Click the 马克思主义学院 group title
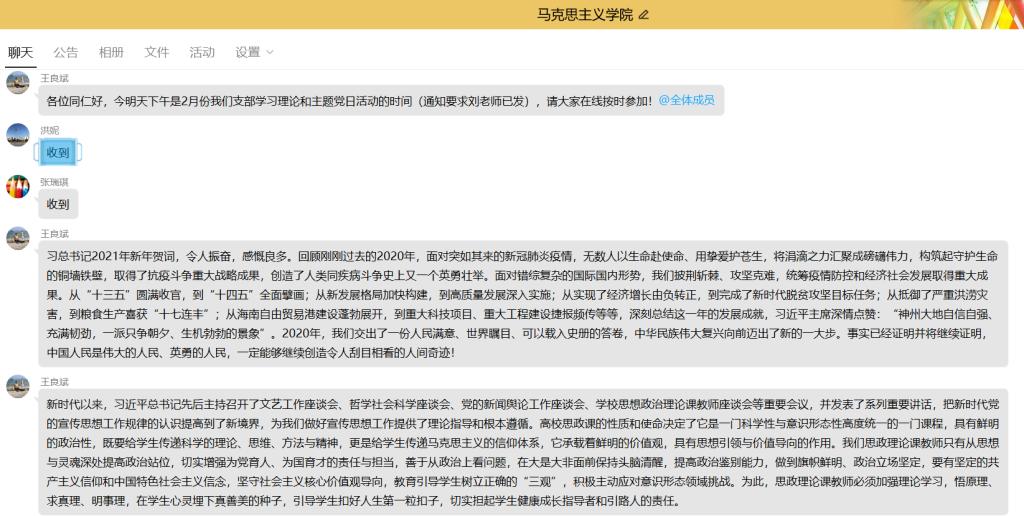The height and width of the screenshot is (516, 1024). [x=584, y=14]
